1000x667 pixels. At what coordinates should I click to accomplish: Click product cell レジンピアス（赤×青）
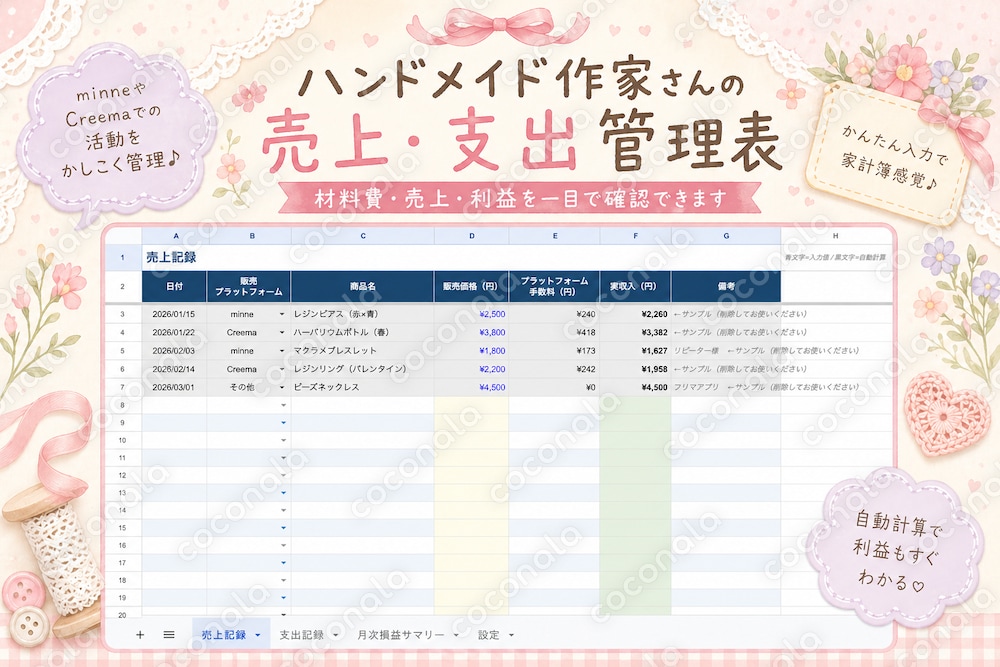point(363,314)
